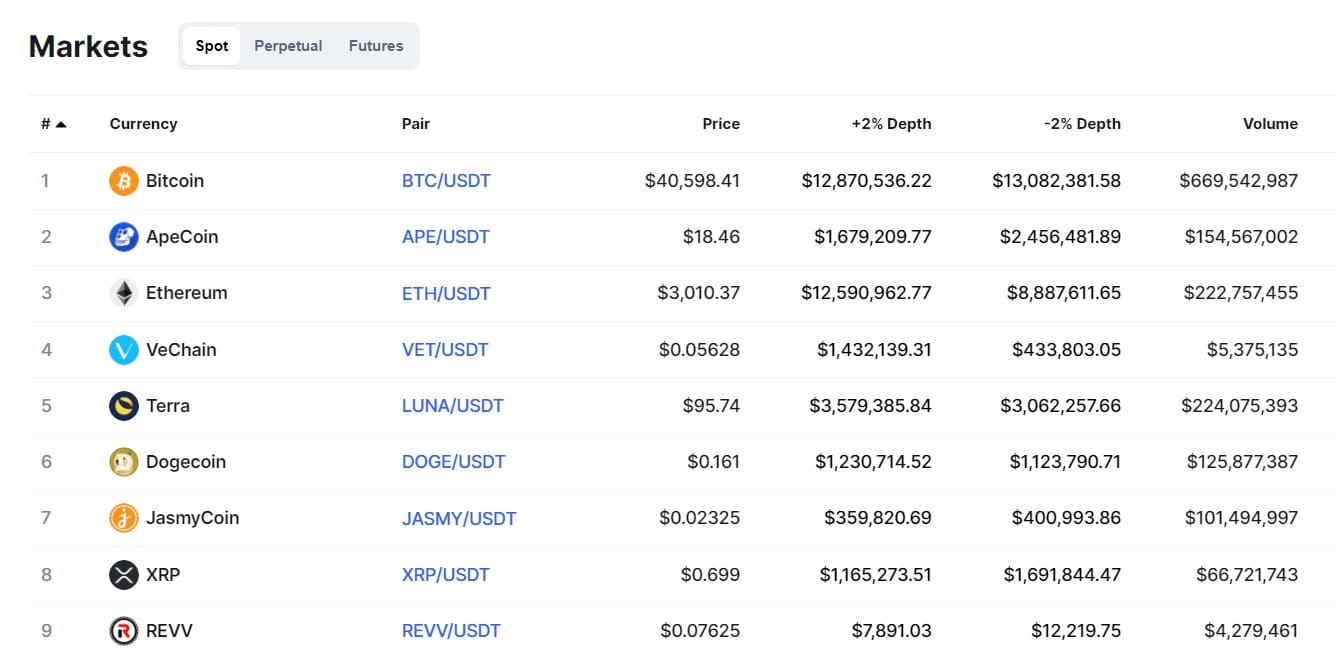Click the Ethereum currency name
Screen dimensions: 1336x659
tap(187, 293)
